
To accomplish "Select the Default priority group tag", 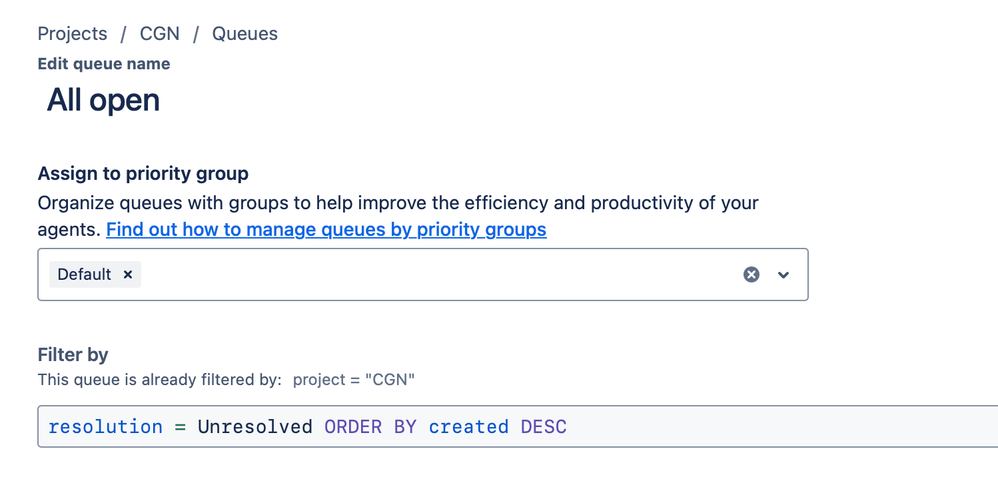I will point(84,274).
